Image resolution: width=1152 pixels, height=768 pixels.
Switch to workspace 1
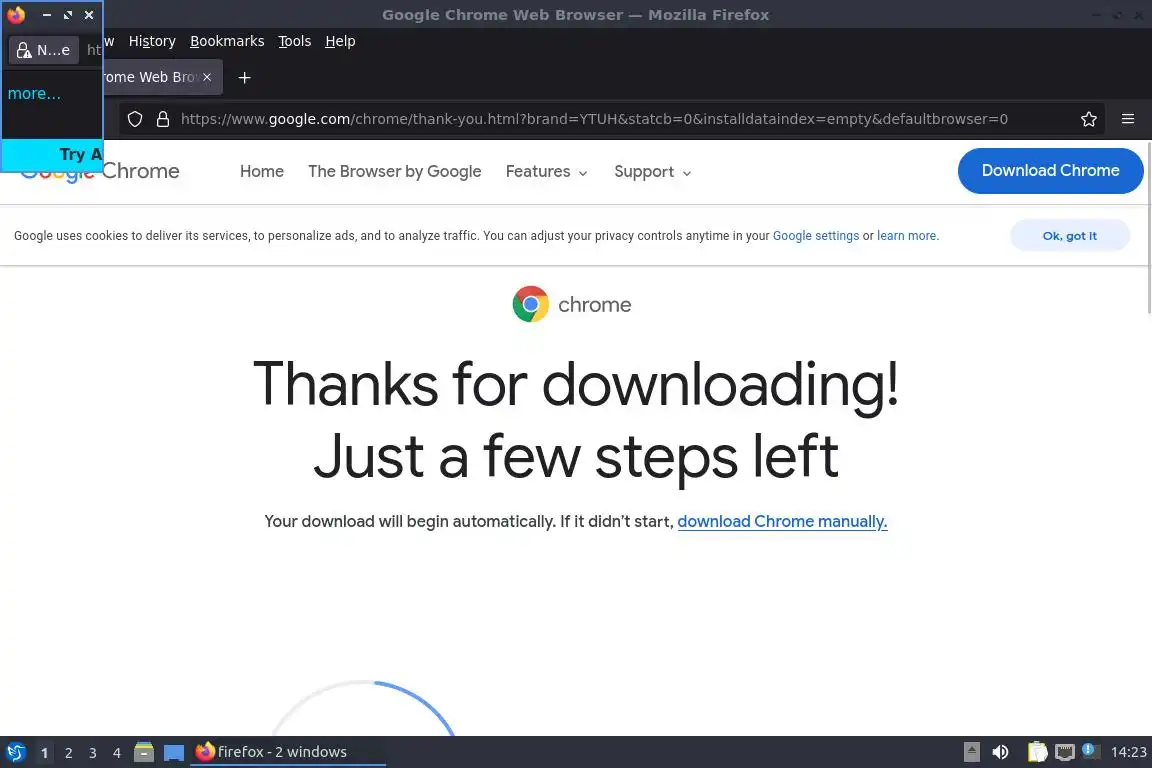coord(44,753)
